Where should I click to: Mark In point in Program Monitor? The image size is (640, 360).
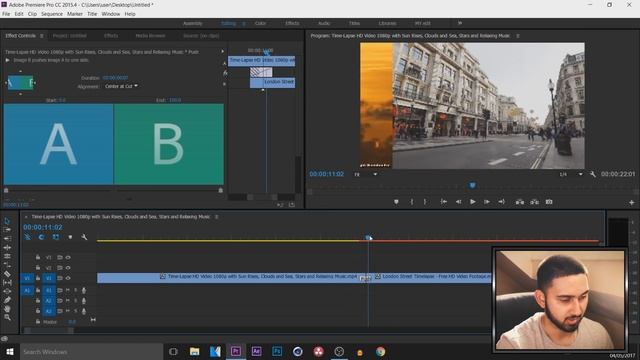[x=411, y=202]
